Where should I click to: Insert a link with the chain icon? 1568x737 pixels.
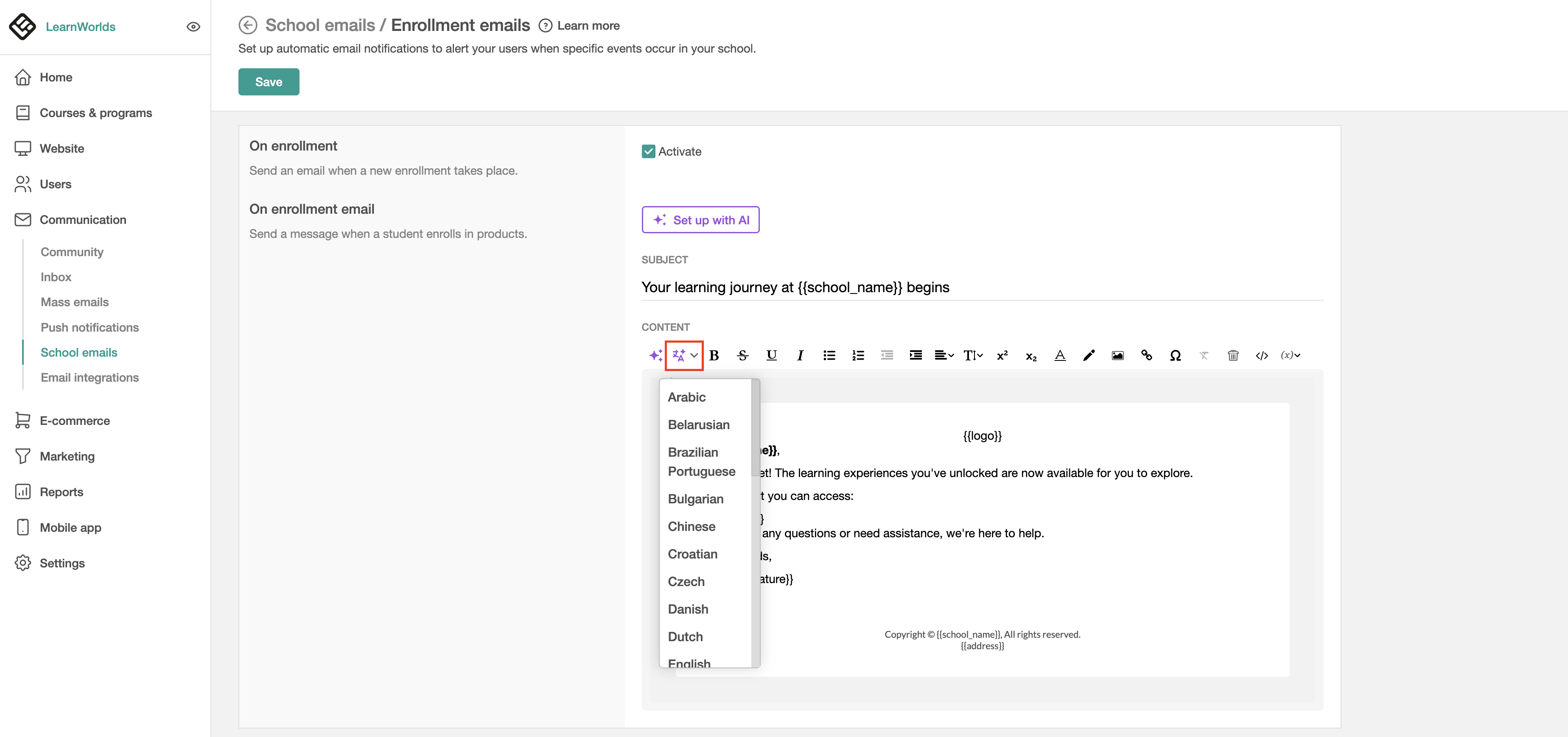tap(1146, 355)
